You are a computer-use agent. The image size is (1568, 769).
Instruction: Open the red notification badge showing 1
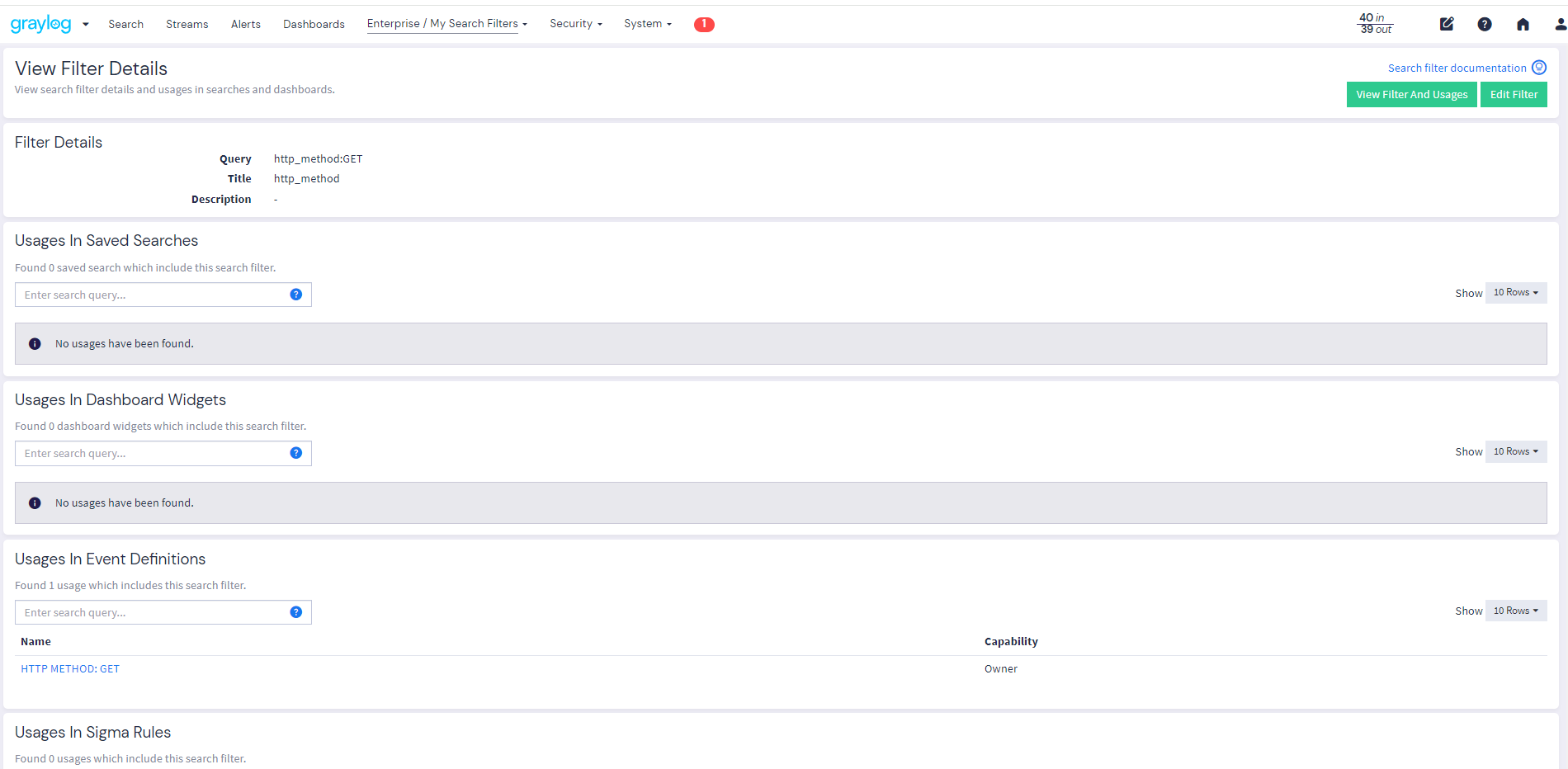(704, 24)
